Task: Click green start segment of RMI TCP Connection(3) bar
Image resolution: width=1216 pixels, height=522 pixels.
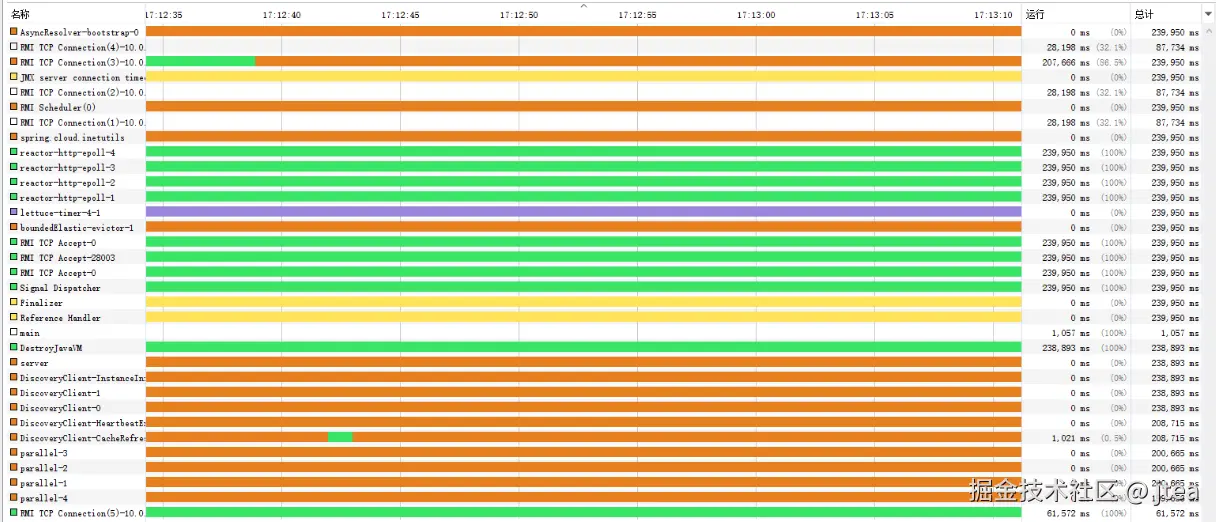Action: (200, 62)
